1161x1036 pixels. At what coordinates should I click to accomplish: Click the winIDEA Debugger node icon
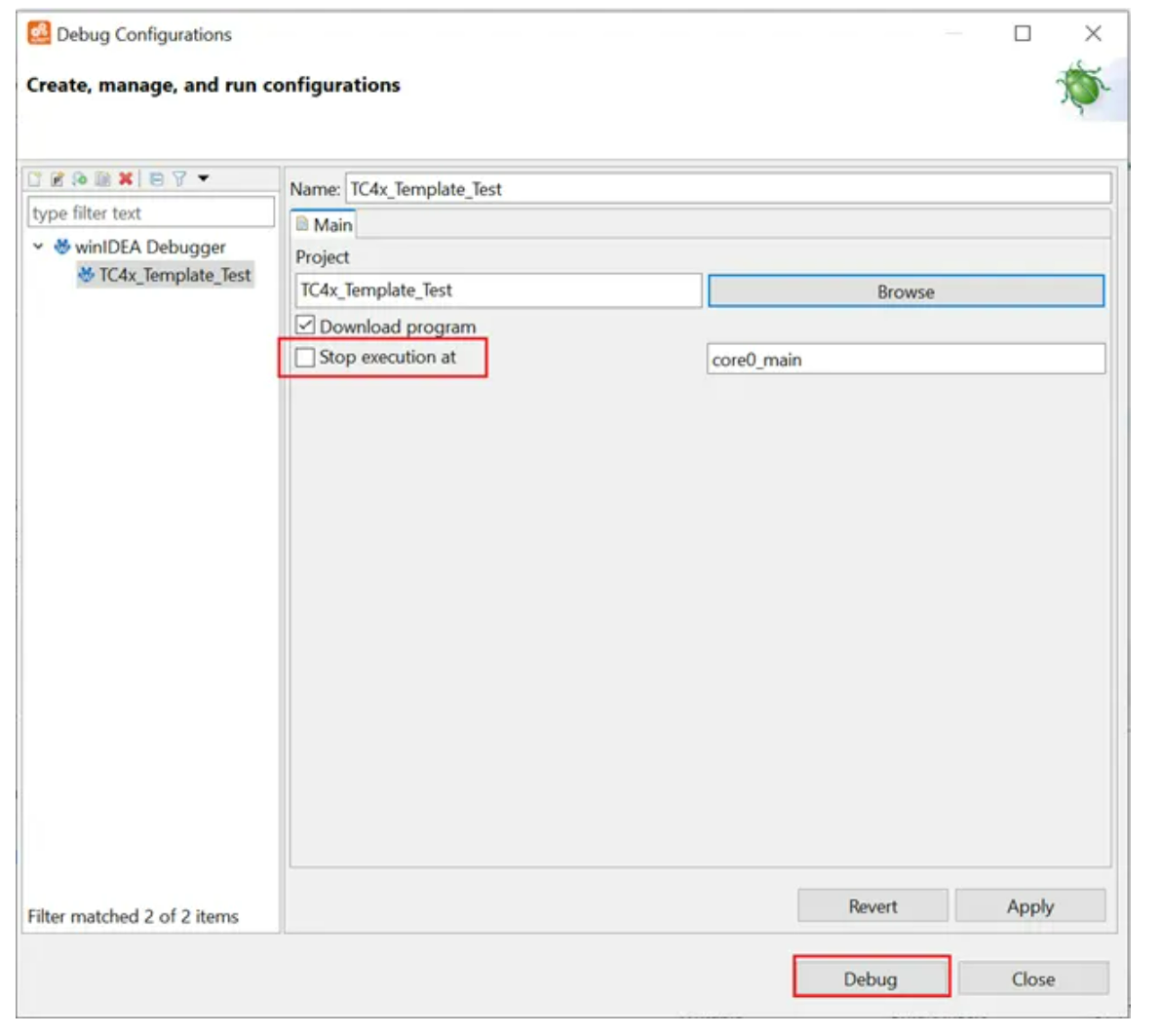pyautogui.click(x=62, y=248)
